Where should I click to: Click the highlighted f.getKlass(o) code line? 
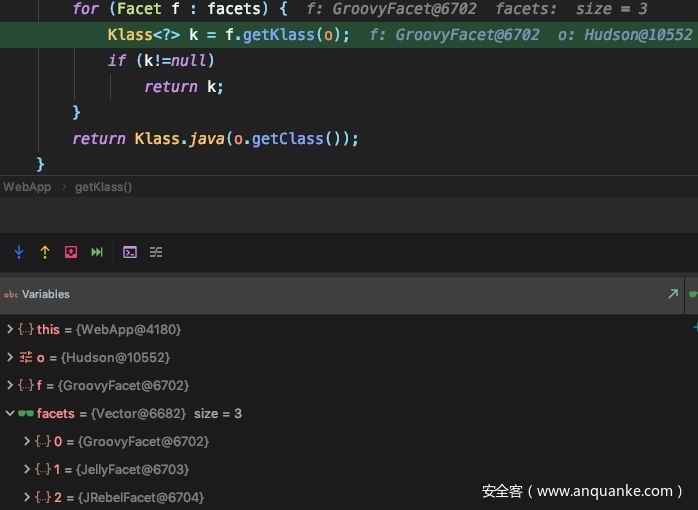point(228,35)
